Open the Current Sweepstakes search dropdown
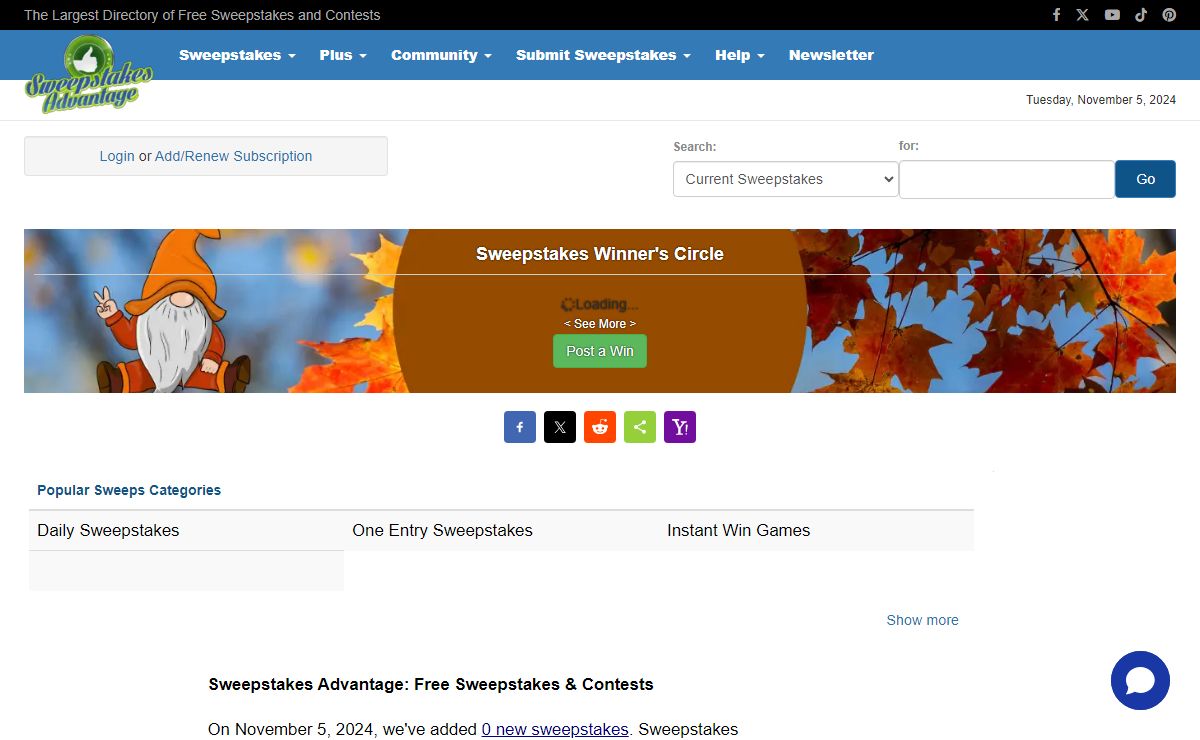The image size is (1200, 740). pos(786,179)
